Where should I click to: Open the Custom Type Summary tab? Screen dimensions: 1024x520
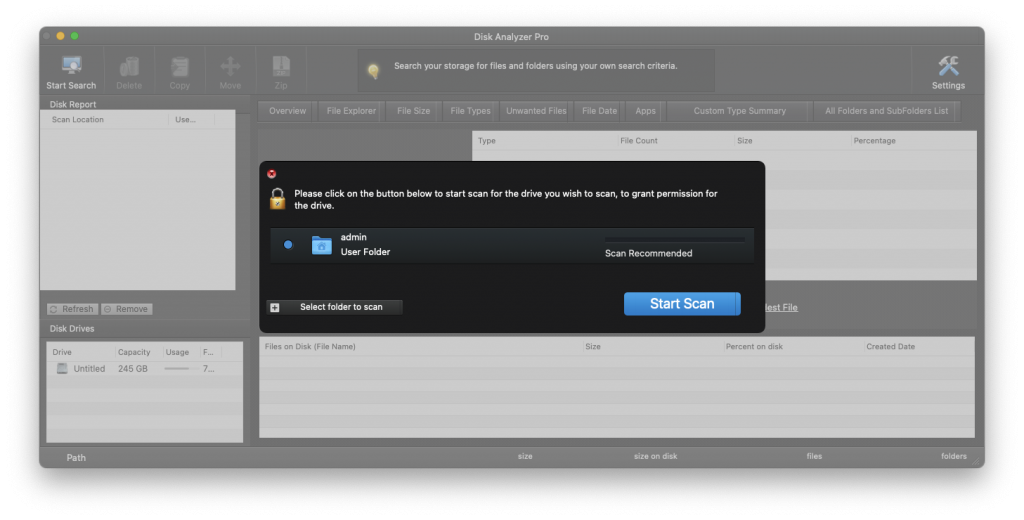(x=739, y=111)
